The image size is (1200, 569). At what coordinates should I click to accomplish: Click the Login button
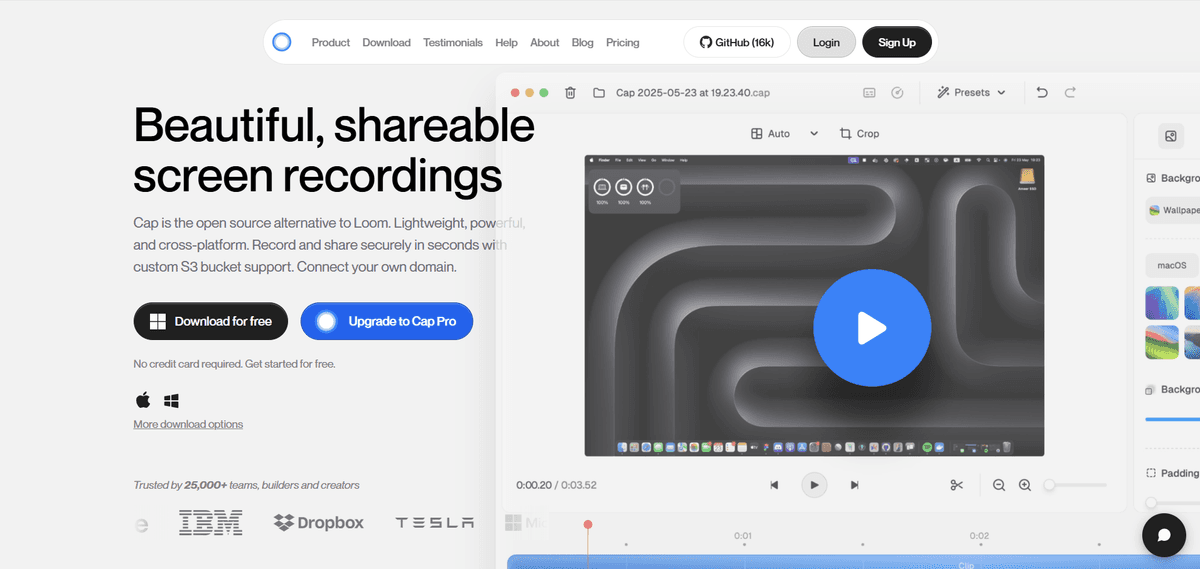(826, 42)
